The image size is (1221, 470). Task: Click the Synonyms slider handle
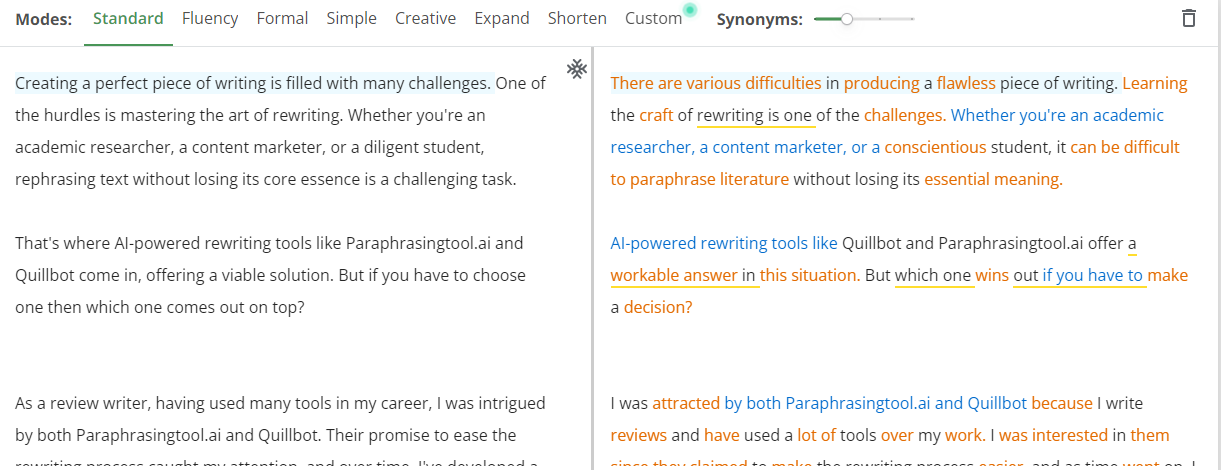click(847, 19)
